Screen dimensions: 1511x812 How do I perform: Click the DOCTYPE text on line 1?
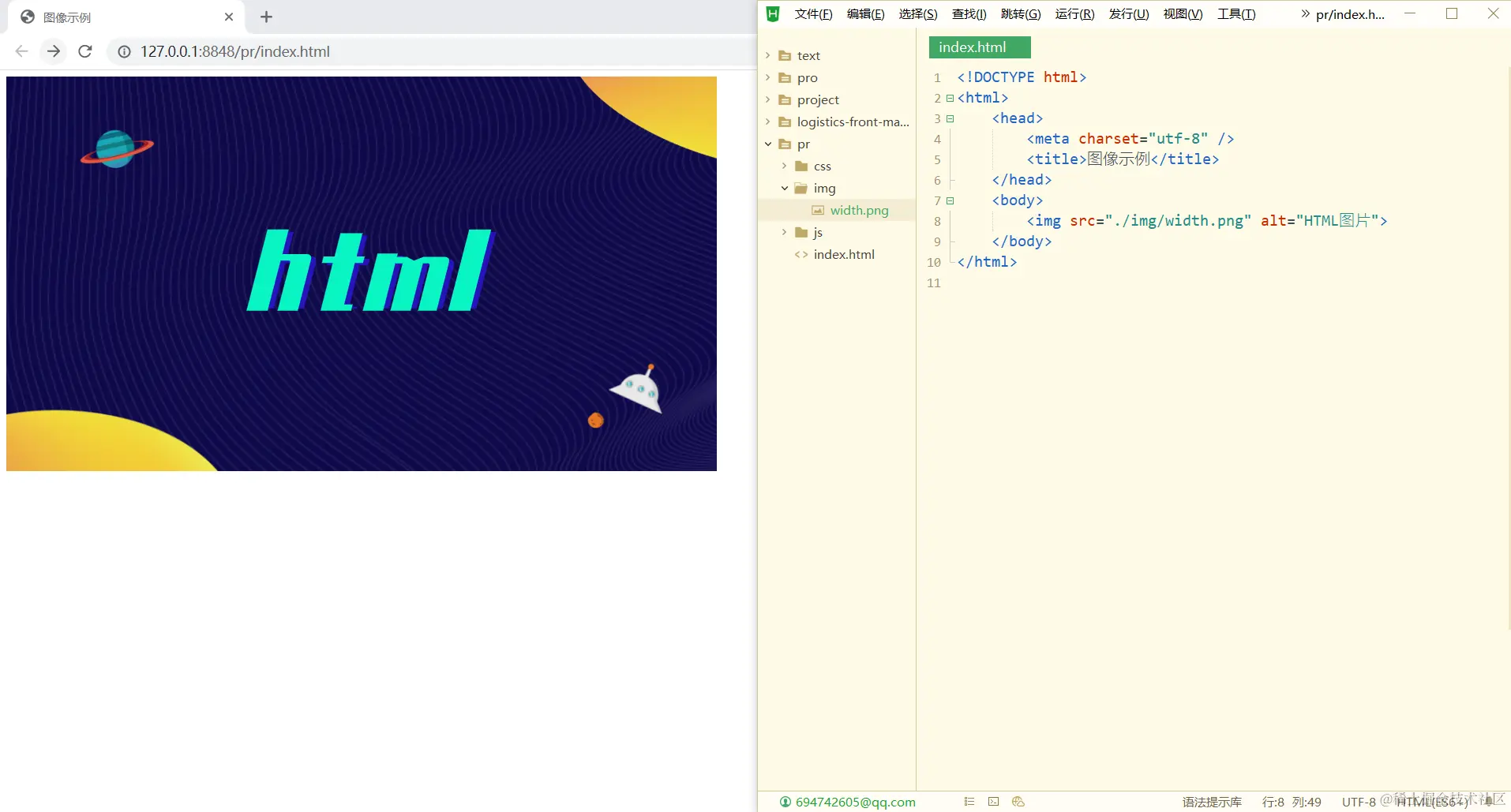click(x=1003, y=77)
